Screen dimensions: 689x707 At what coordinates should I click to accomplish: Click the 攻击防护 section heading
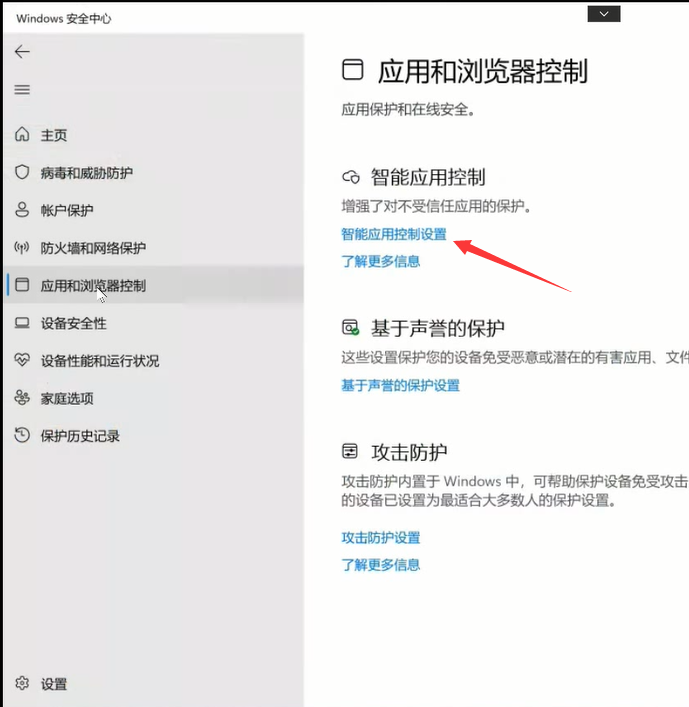click(x=409, y=452)
